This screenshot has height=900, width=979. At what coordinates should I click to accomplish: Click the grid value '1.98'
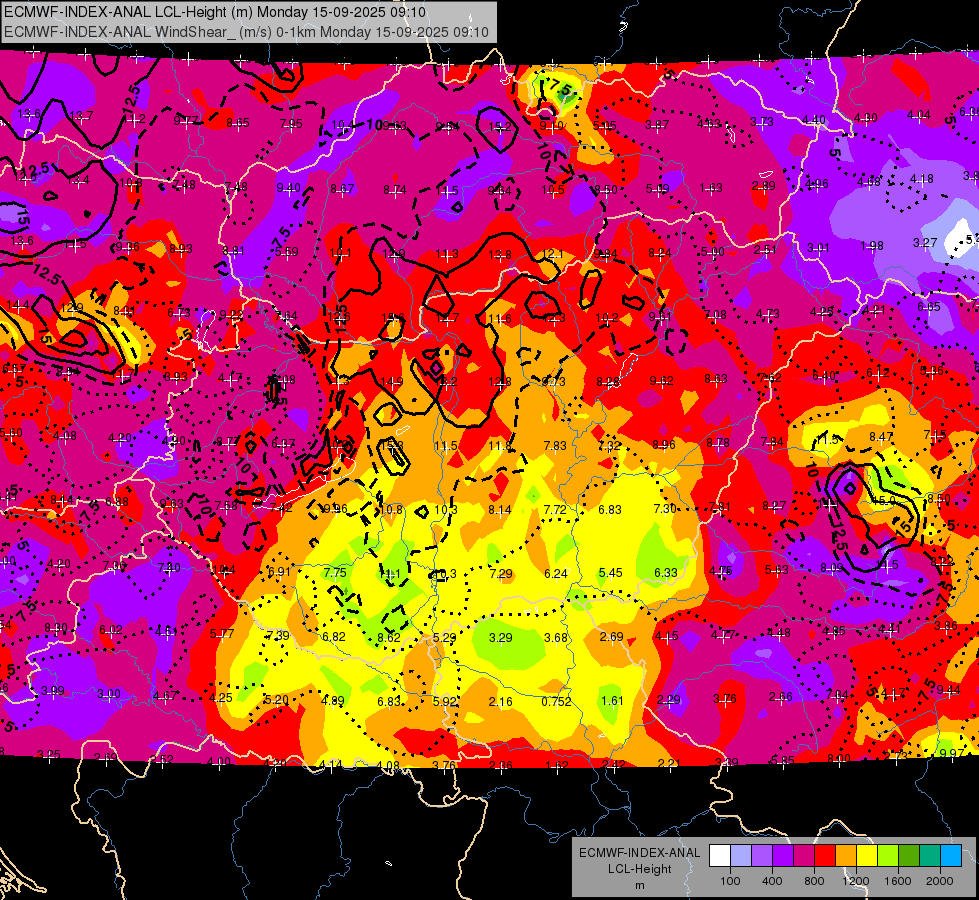click(872, 246)
